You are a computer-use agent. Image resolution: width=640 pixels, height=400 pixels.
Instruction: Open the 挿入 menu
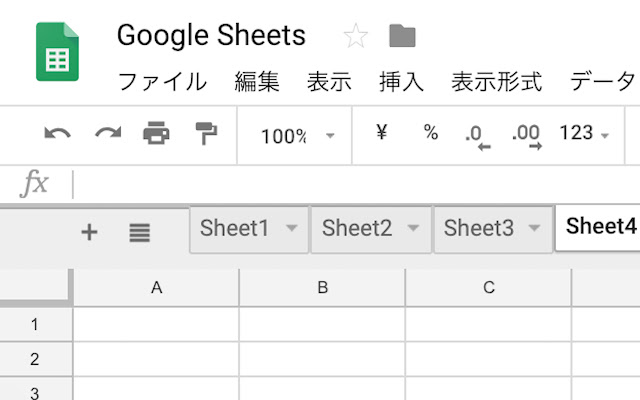pos(402,82)
